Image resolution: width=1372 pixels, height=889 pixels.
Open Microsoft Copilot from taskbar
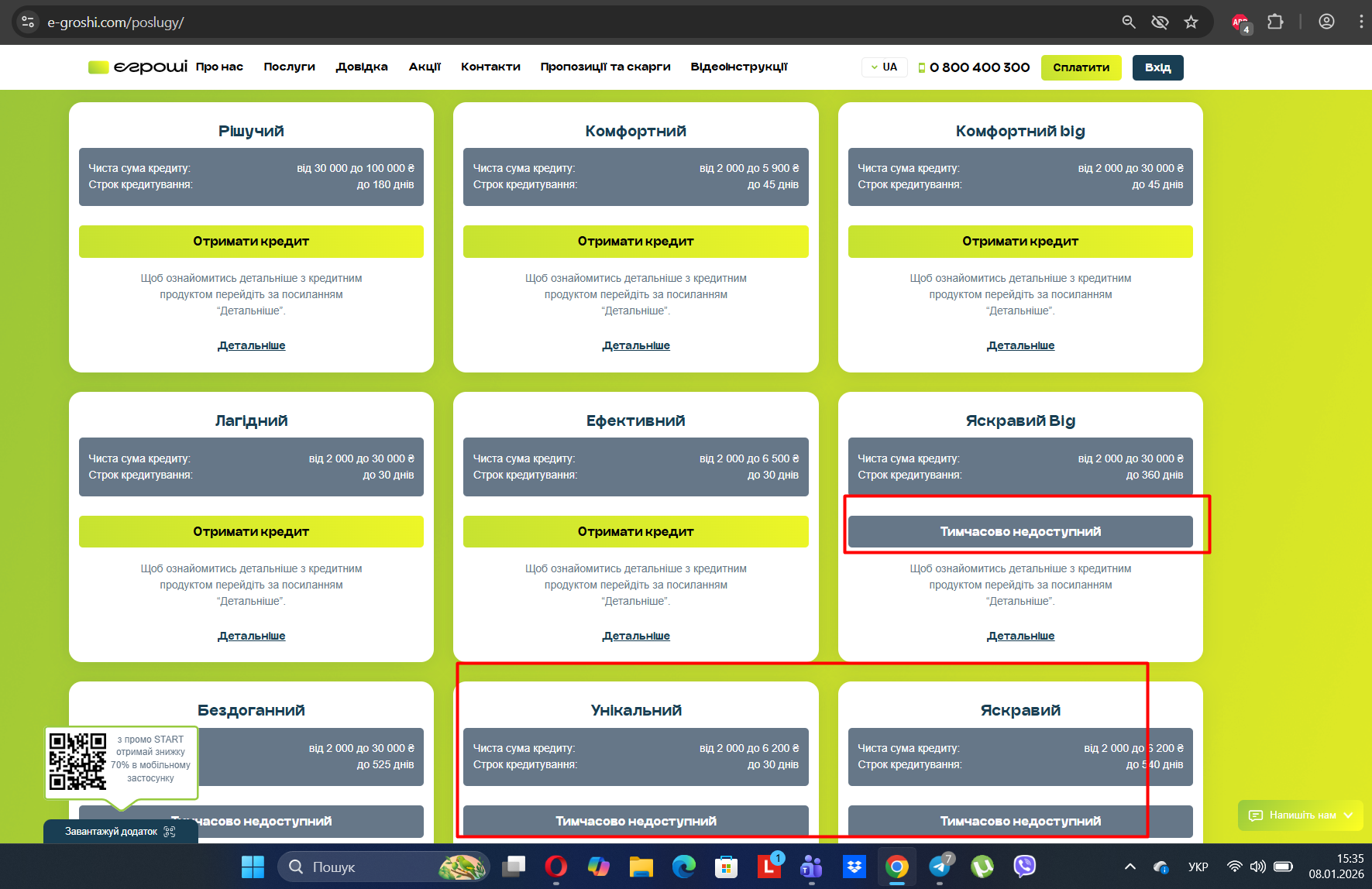[598, 867]
